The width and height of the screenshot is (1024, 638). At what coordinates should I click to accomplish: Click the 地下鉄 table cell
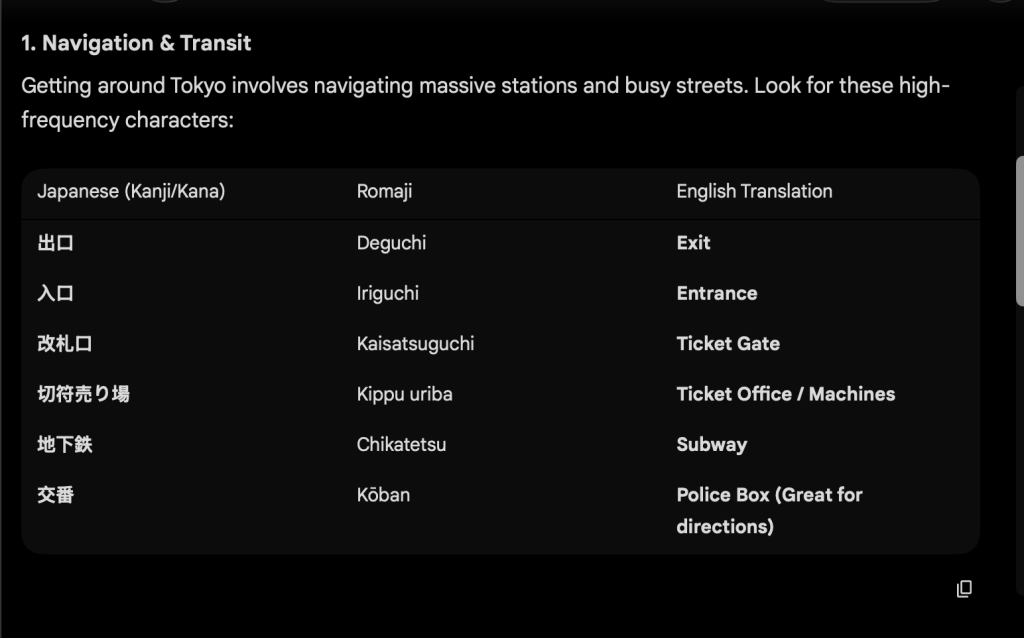tap(65, 445)
